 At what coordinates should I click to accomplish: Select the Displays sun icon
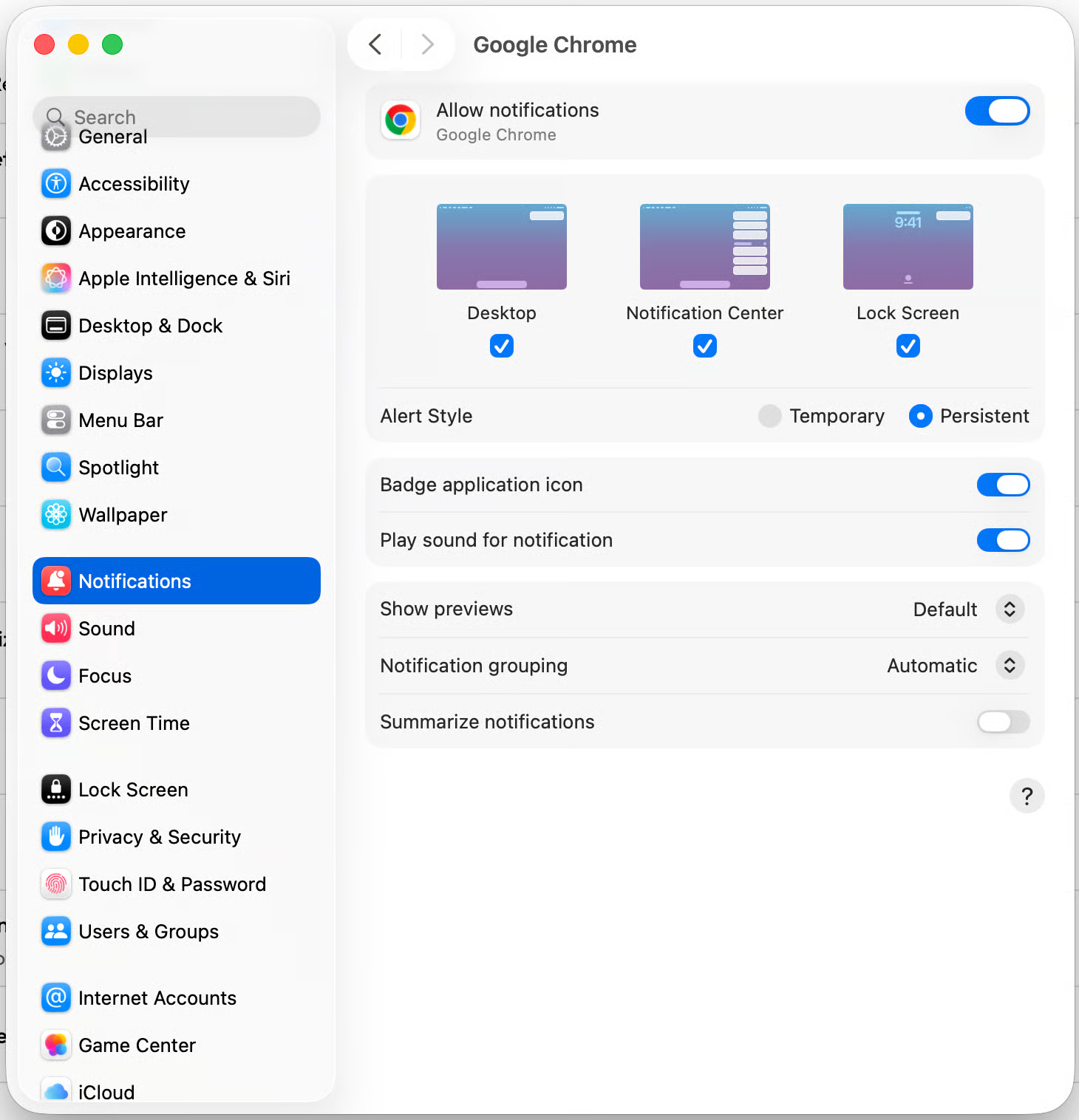pos(56,373)
